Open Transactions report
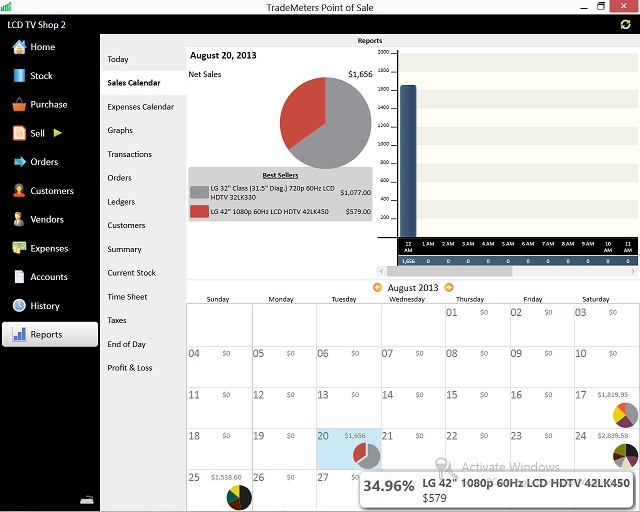The width and height of the screenshot is (640, 512). (143, 154)
